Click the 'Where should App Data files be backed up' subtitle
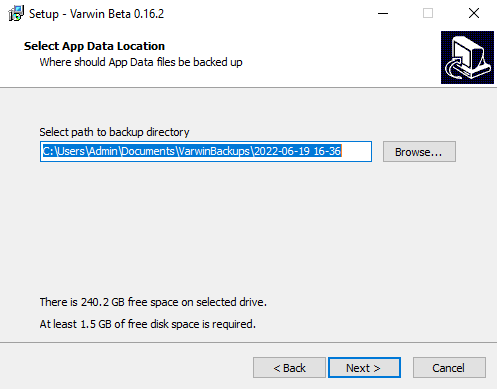 pos(141,62)
